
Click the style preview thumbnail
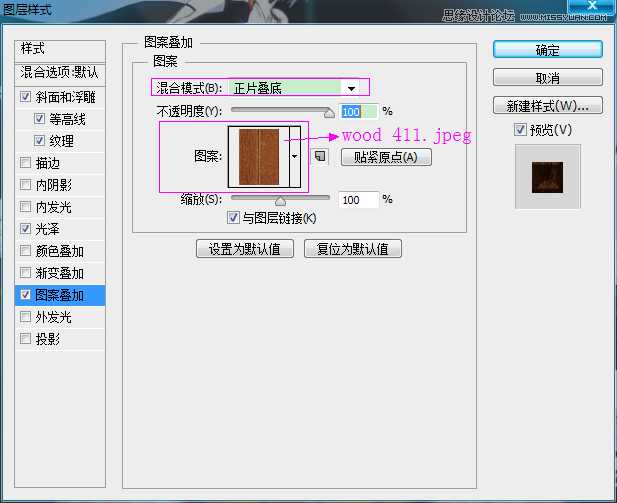[547, 177]
